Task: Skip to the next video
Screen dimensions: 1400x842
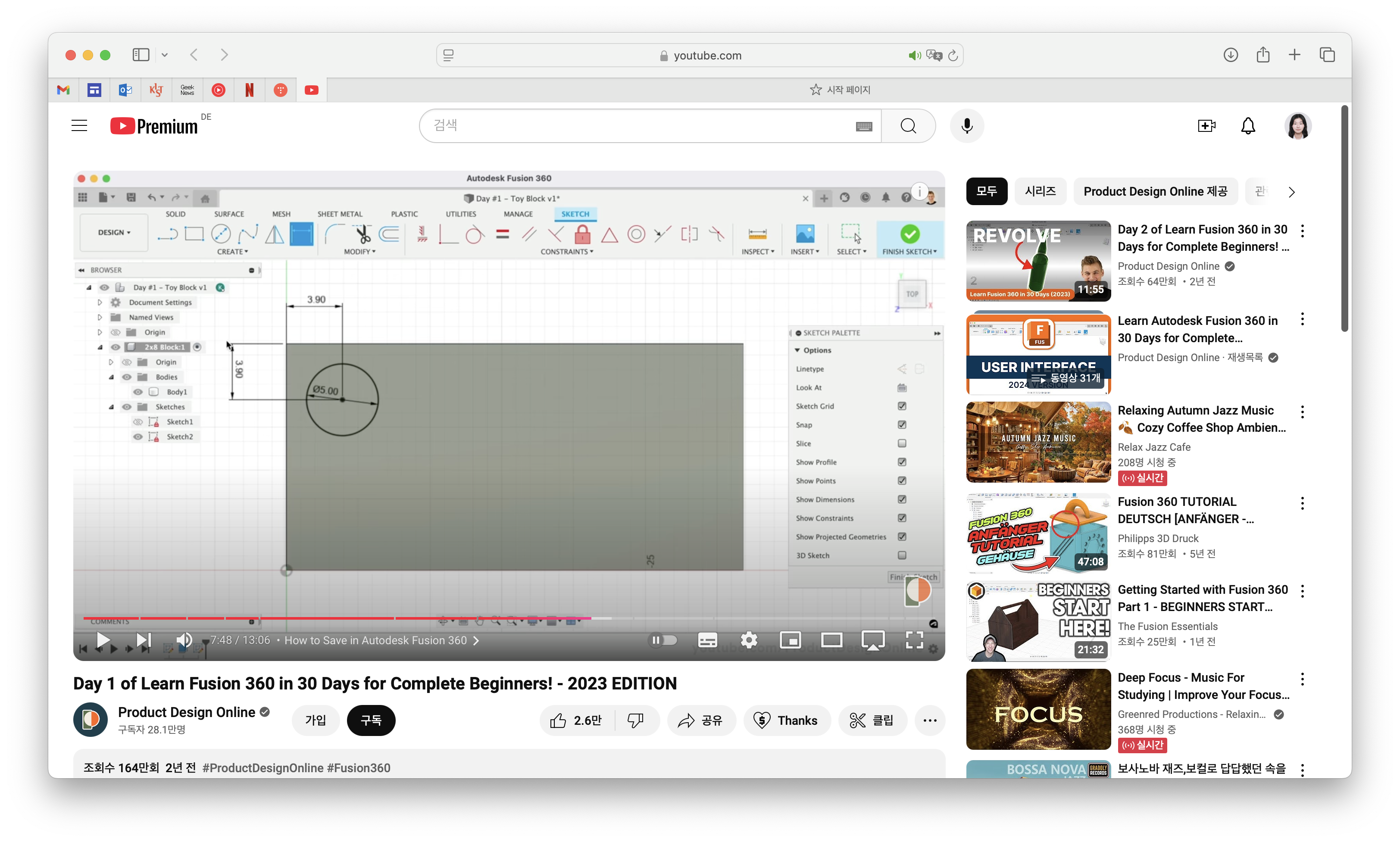Action: pyautogui.click(x=144, y=640)
